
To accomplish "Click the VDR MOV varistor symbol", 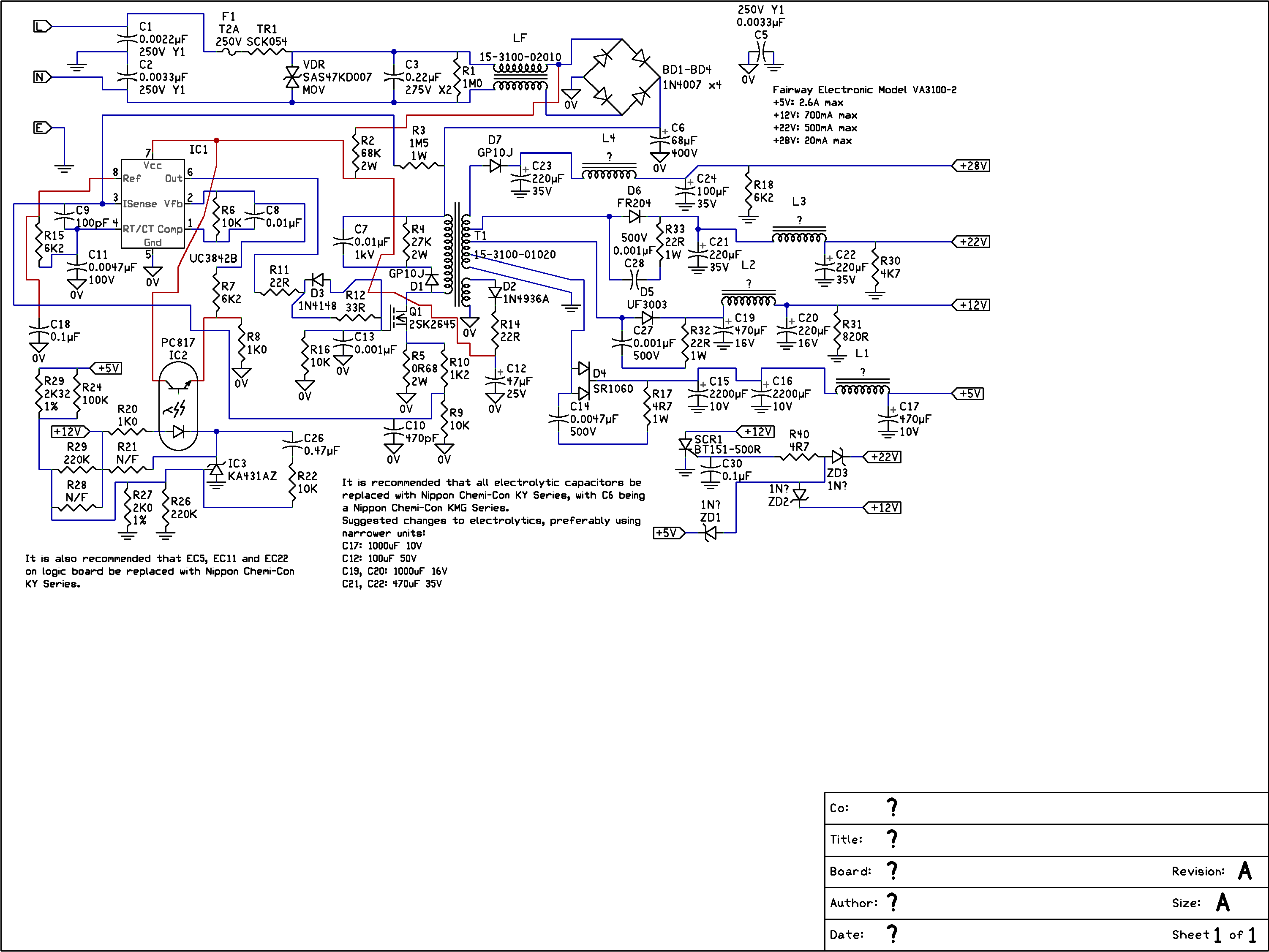I will [292, 77].
